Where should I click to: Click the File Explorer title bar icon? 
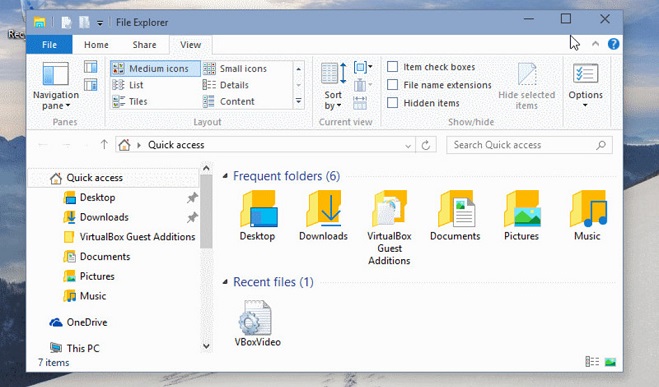[x=40, y=22]
